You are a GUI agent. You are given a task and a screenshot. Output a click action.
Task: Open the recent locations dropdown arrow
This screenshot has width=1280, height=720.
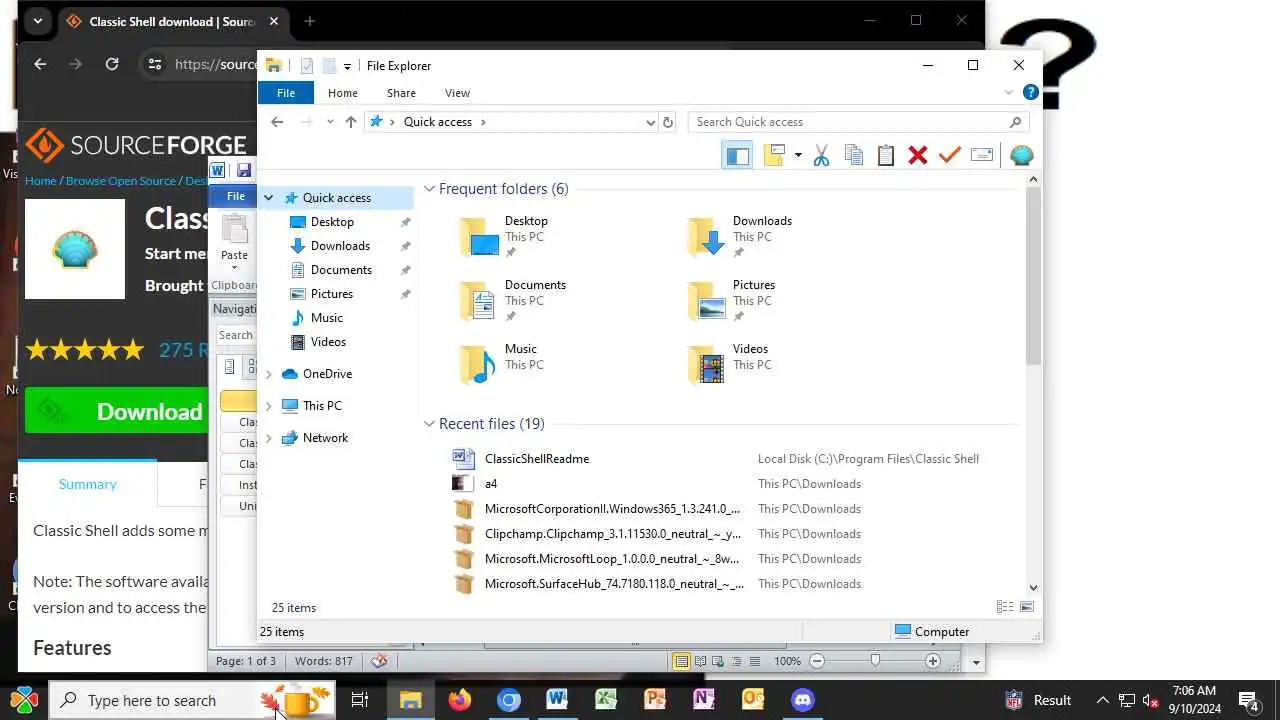tap(330, 122)
